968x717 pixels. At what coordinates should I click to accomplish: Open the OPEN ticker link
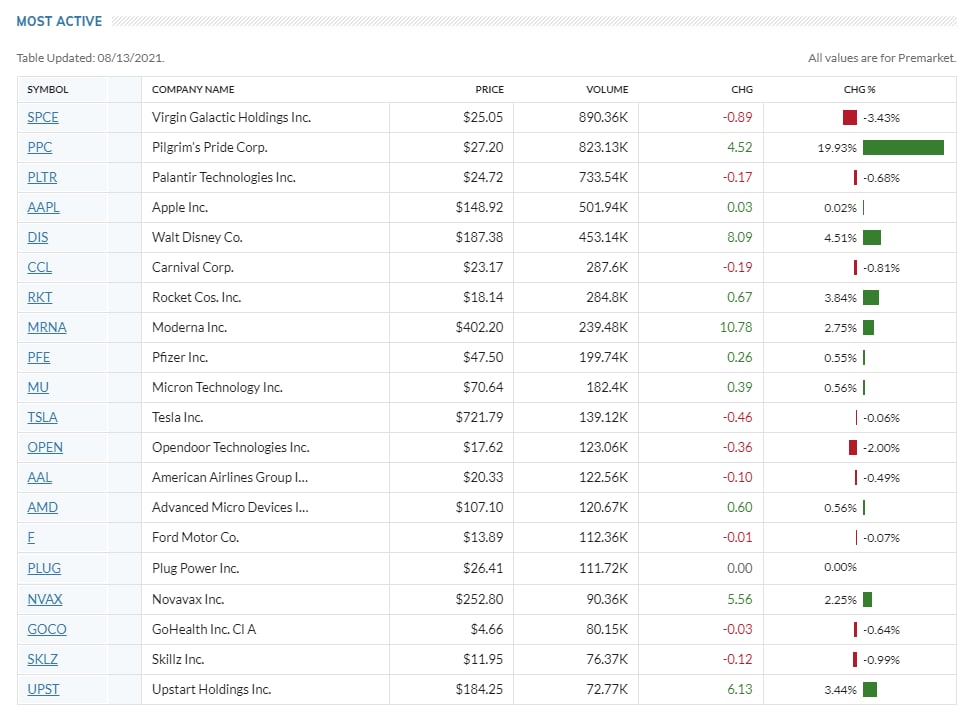point(45,447)
